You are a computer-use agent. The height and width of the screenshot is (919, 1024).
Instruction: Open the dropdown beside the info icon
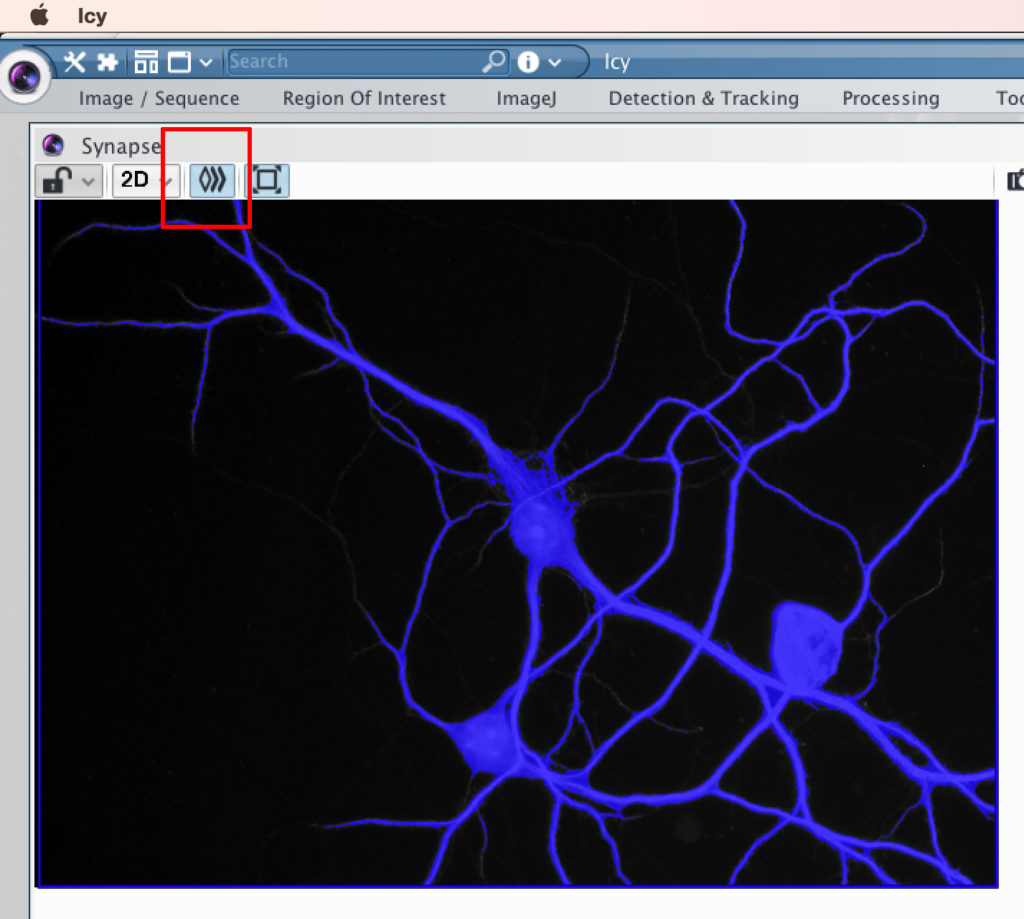click(551, 61)
